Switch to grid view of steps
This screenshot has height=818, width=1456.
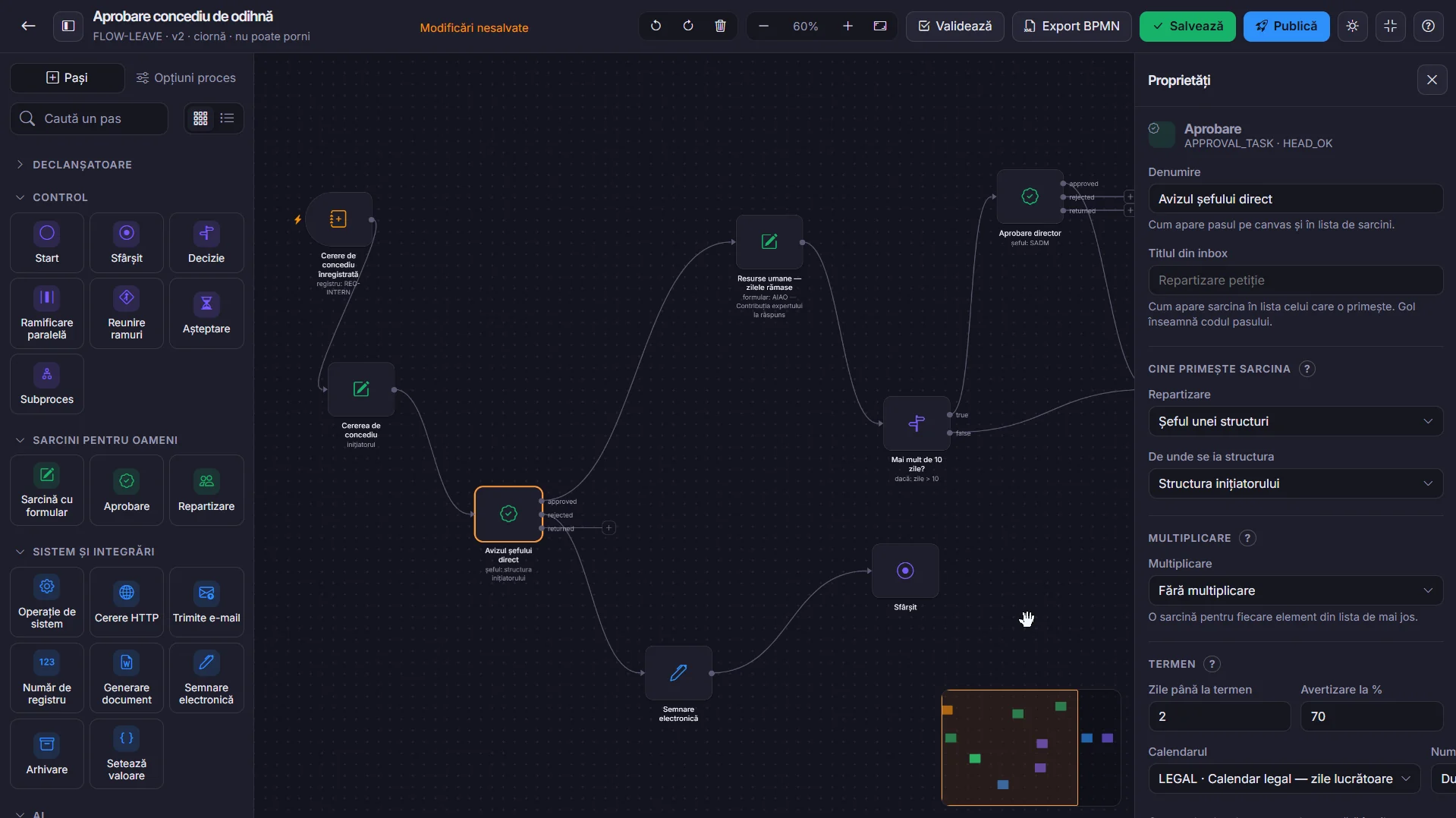(200, 118)
